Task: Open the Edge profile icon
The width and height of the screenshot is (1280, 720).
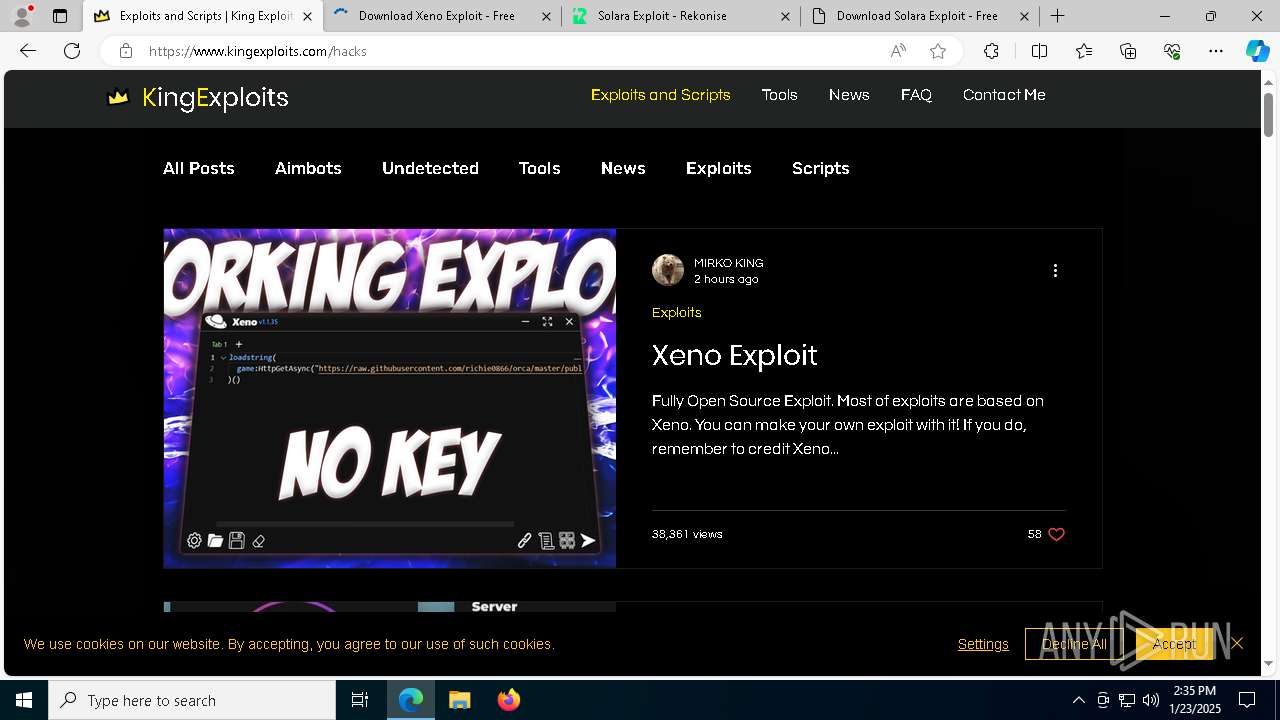Action: (x=22, y=16)
